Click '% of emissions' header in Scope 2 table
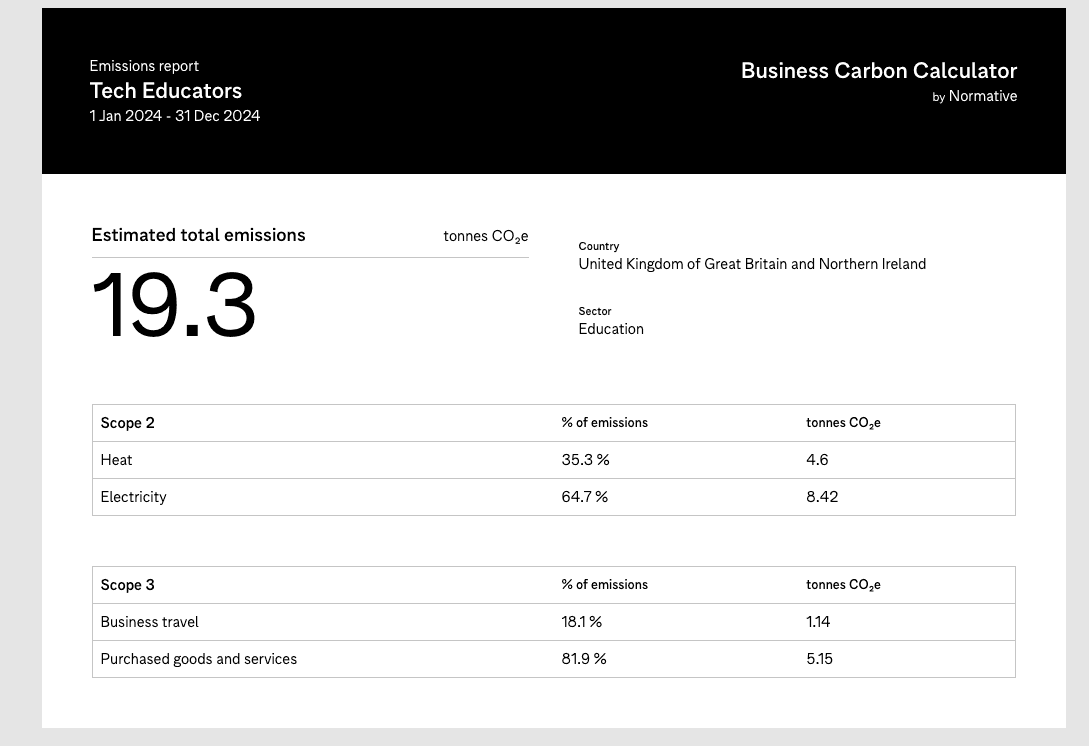Screen dimensions: 1089x746 pyautogui.click(x=604, y=422)
